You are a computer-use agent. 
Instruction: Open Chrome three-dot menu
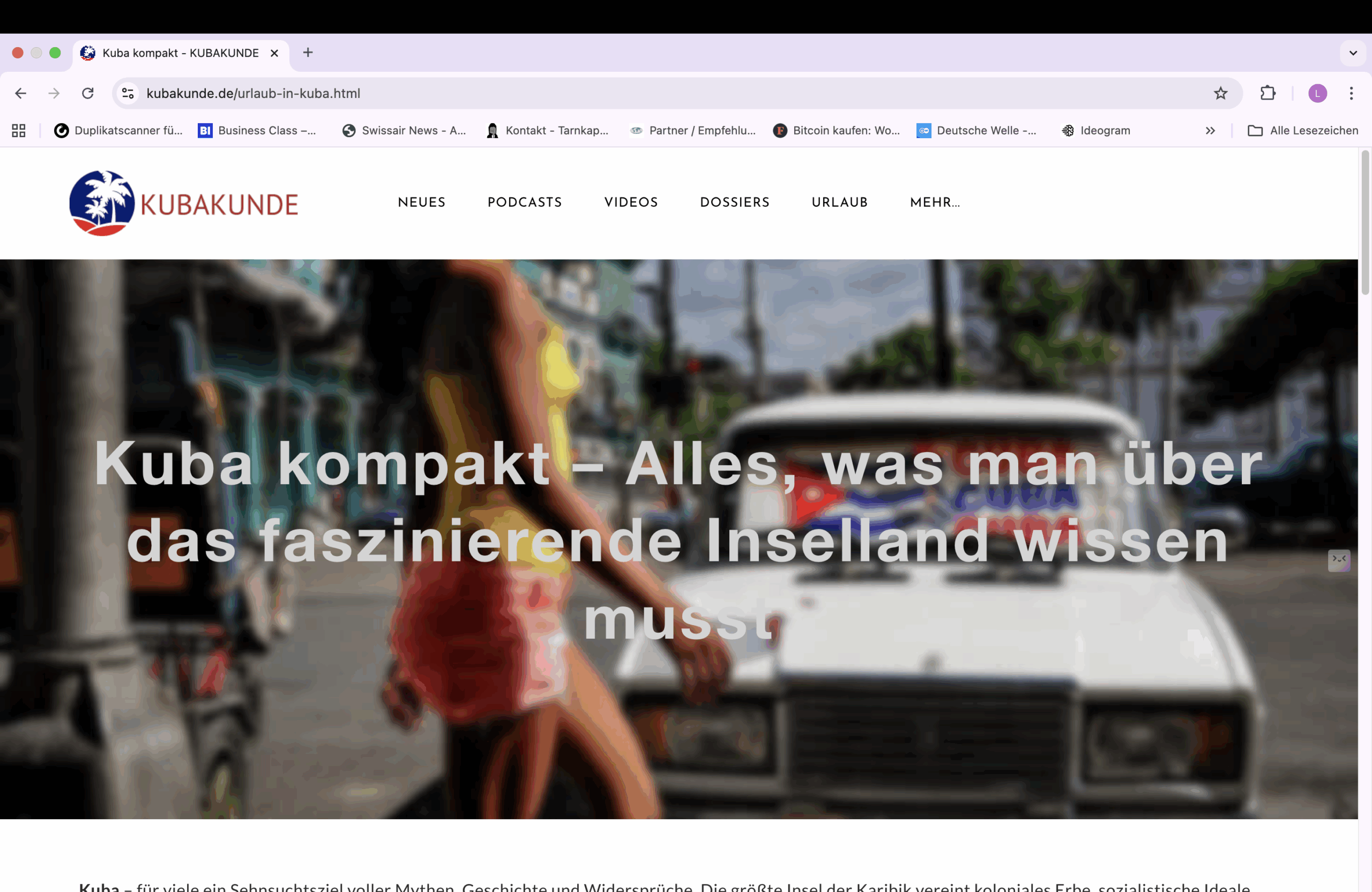pos(1351,93)
